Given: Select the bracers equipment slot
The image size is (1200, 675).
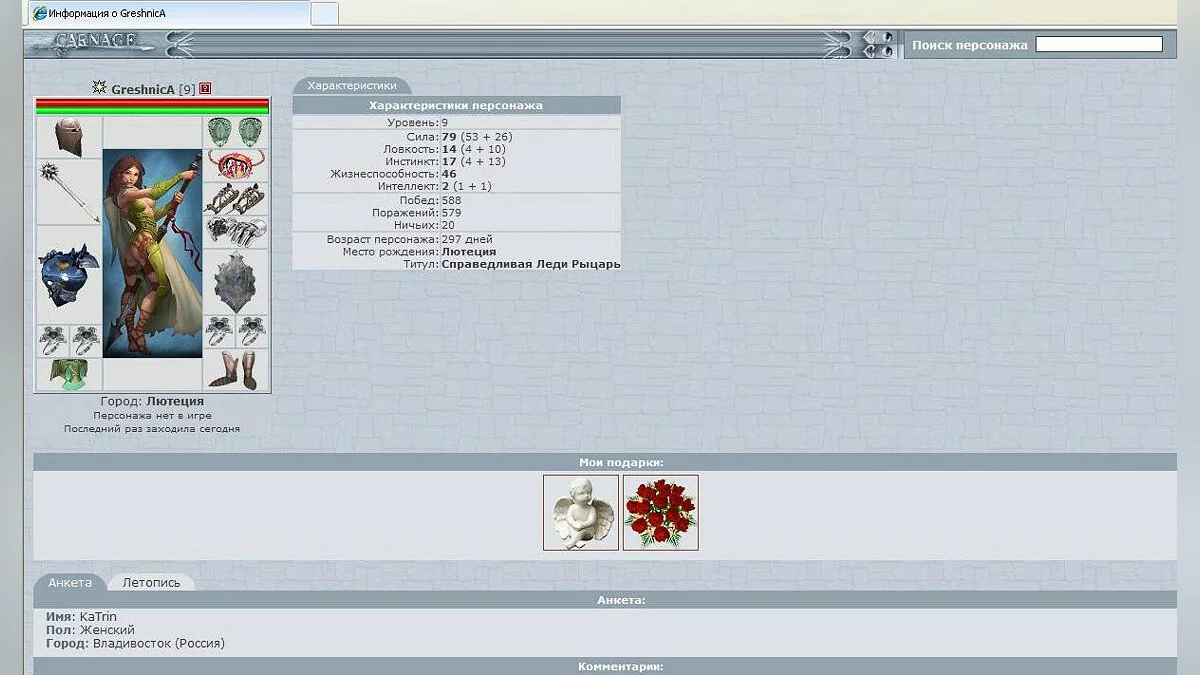Looking at the screenshot, I should coord(236,198).
